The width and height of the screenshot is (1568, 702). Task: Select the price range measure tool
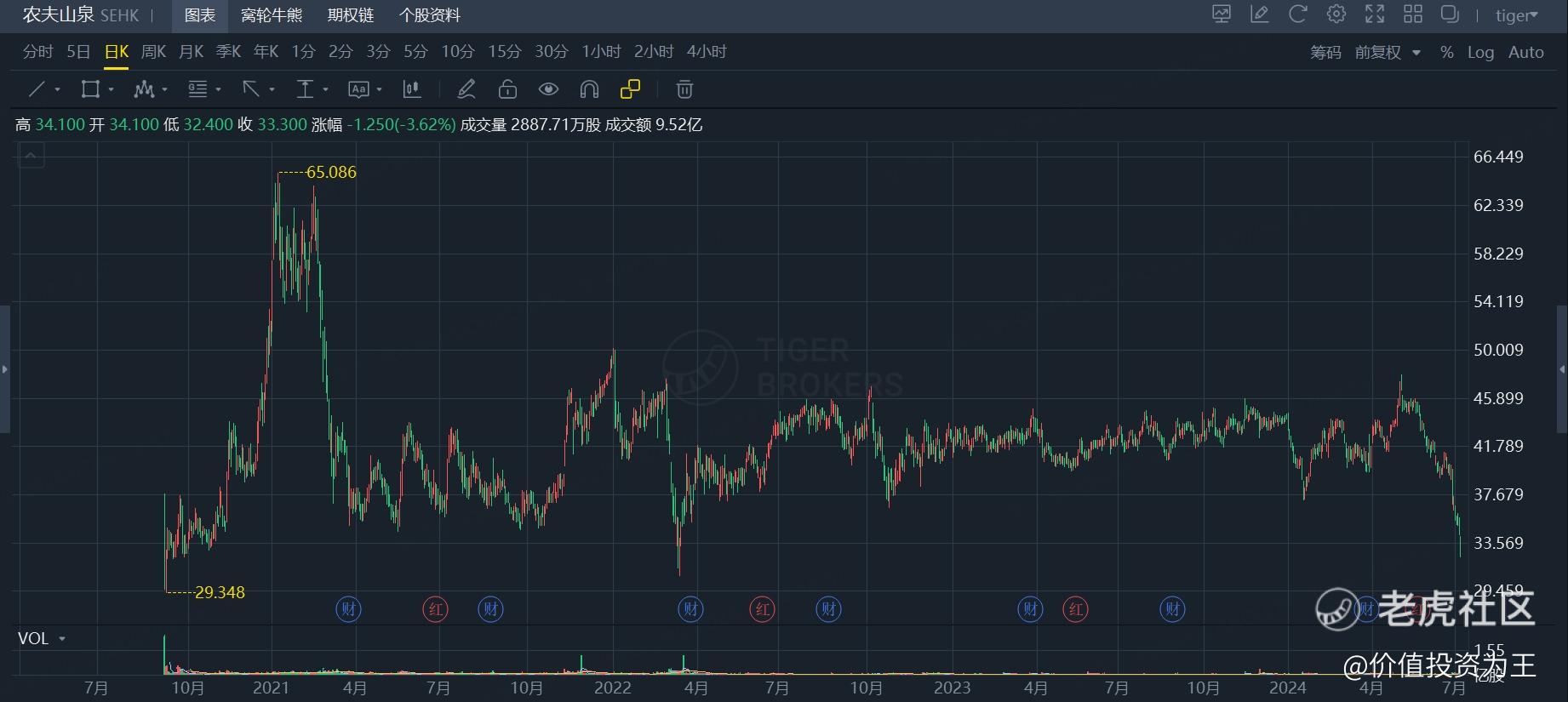click(x=305, y=89)
